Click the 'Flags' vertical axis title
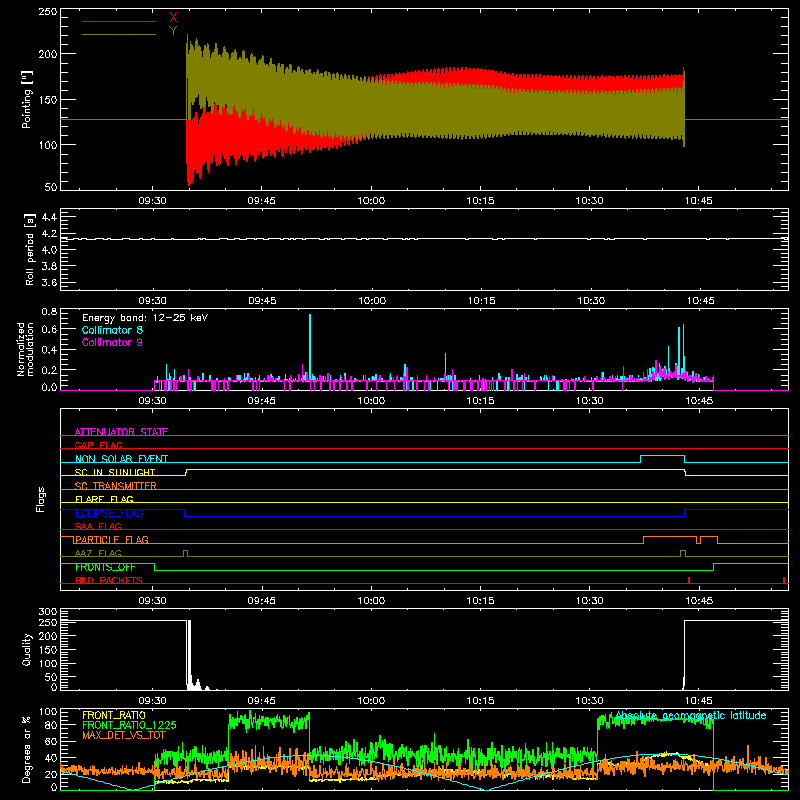 (40, 499)
